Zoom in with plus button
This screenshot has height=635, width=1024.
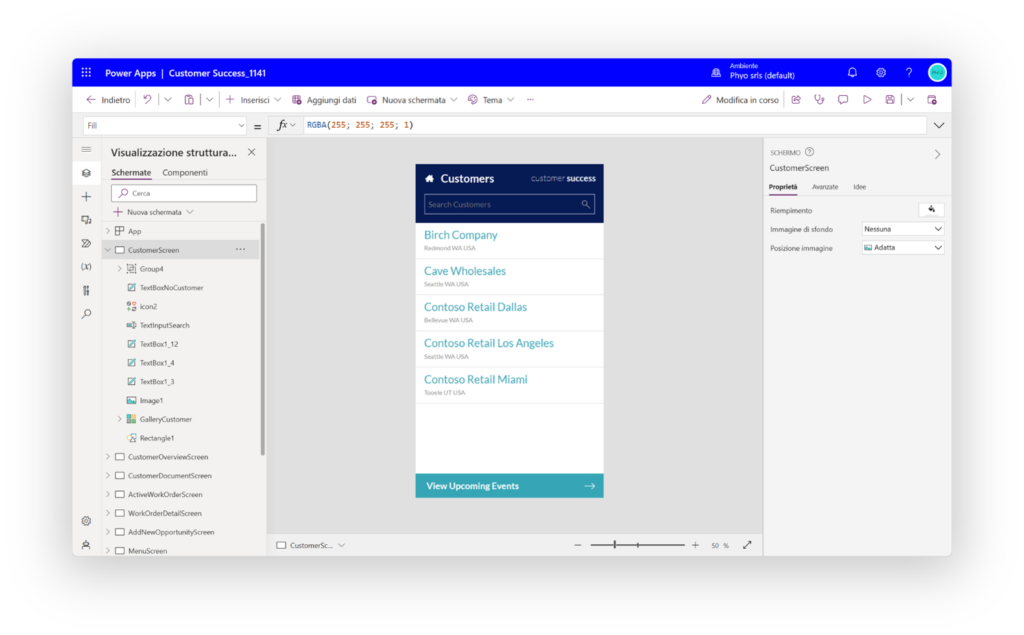click(x=695, y=545)
